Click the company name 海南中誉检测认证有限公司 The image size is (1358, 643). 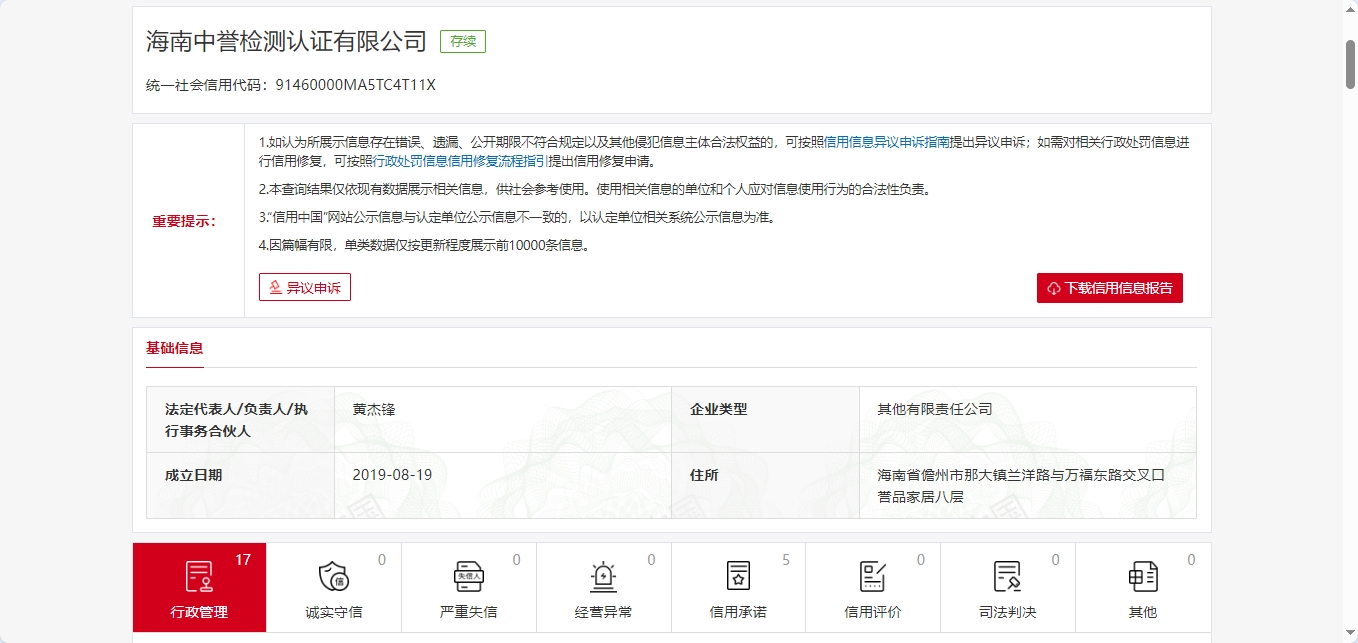pyautogui.click(x=286, y=41)
